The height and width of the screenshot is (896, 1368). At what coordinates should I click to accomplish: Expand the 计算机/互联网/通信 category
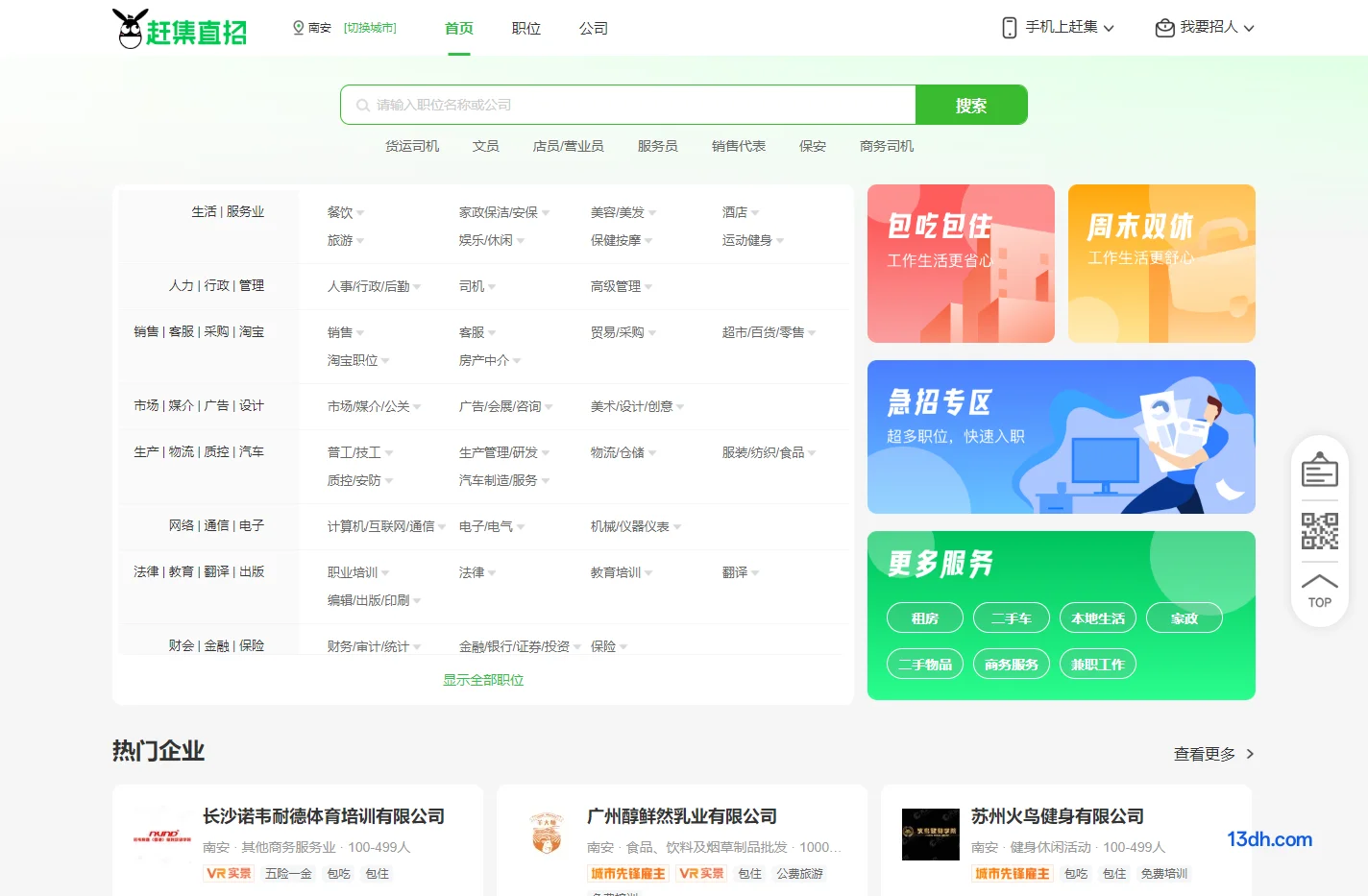pyautogui.click(x=386, y=526)
